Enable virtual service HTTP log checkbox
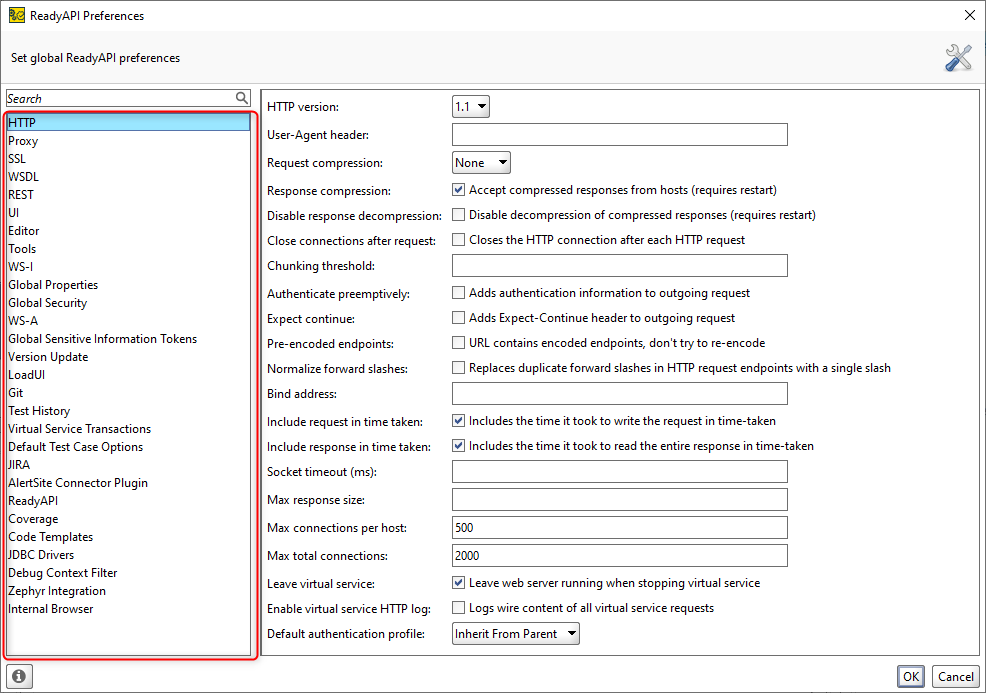The image size is (986, 693). (459, 607)
